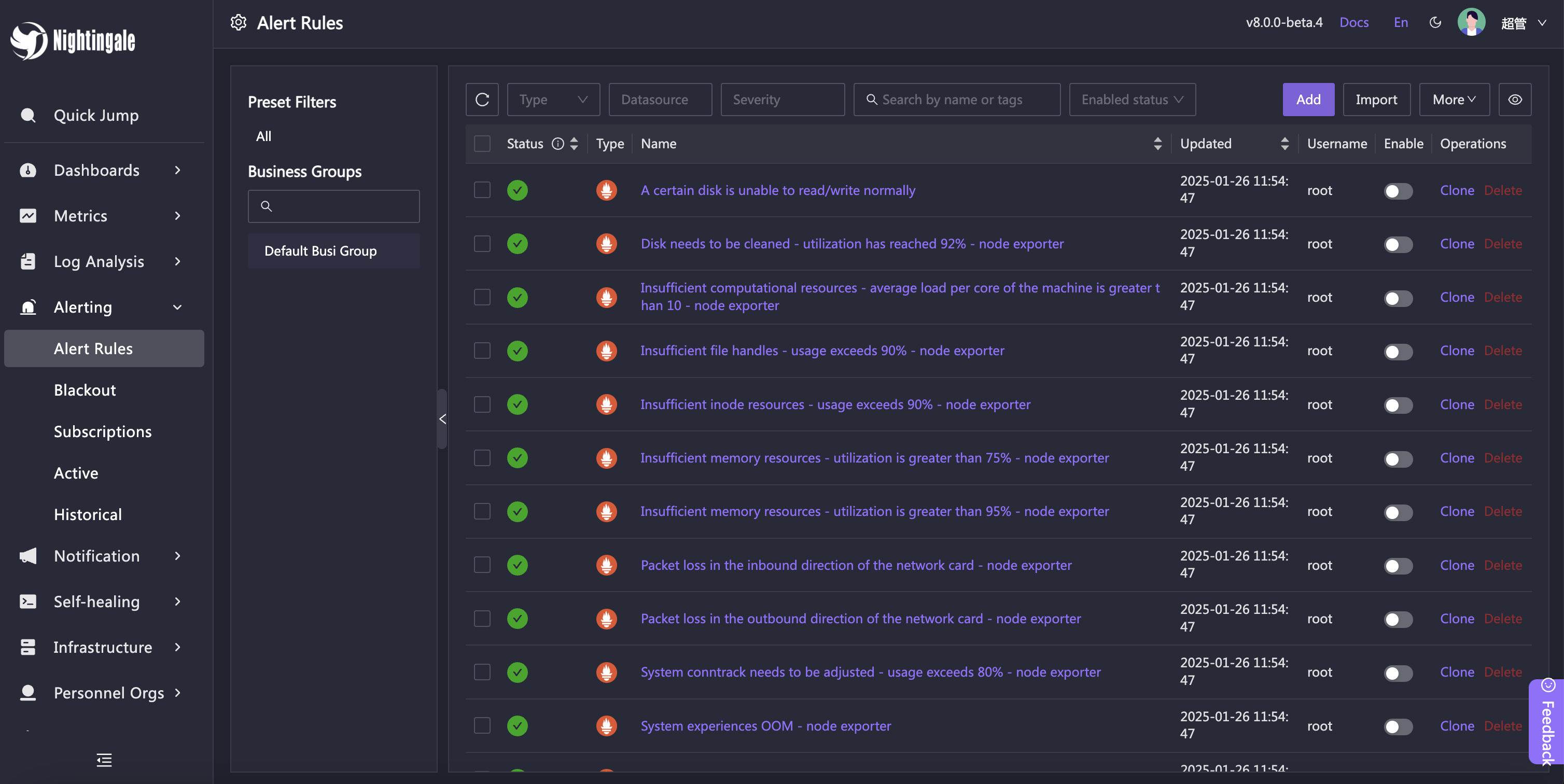Clone the Insufficient file handles rule
1564x784 pixels.
click(x=1457, y=351)
